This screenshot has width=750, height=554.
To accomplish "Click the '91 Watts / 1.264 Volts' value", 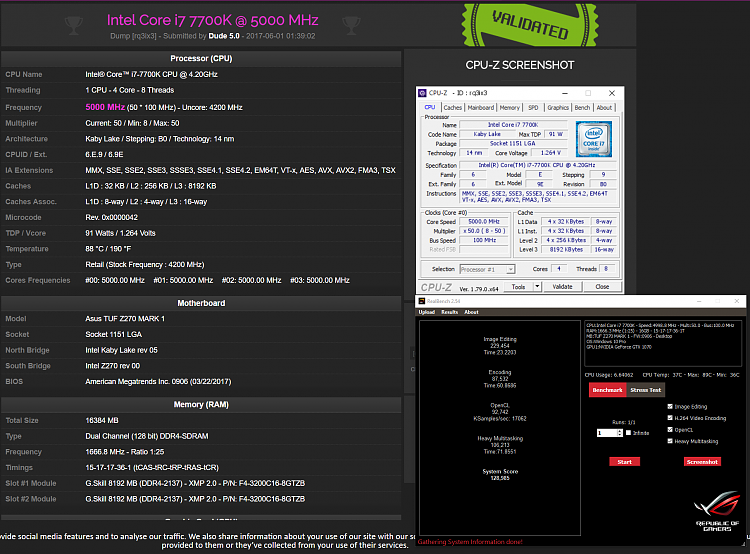I will coord(121,233).
